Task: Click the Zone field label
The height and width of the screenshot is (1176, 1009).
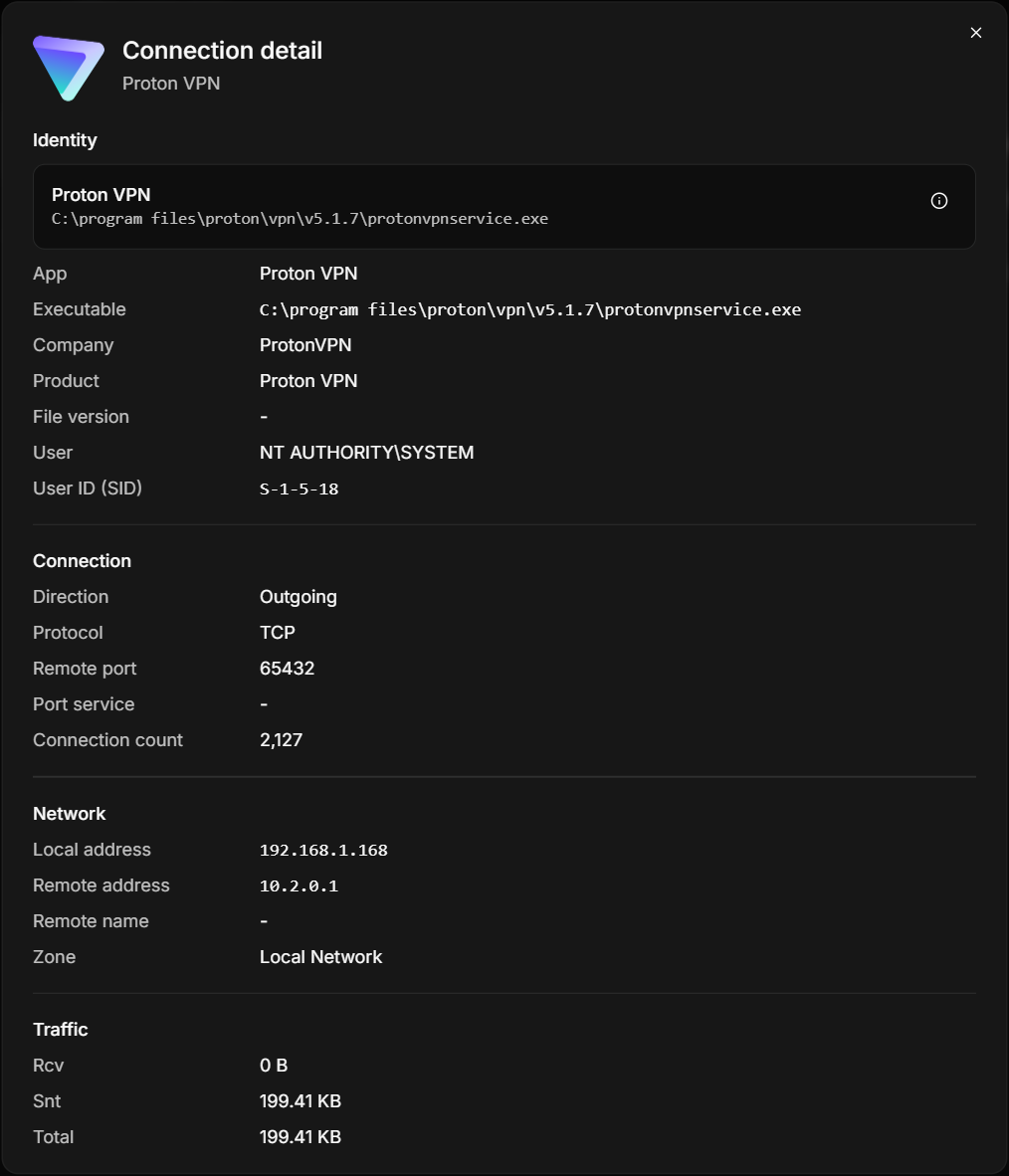Action: tap(54, 957)
